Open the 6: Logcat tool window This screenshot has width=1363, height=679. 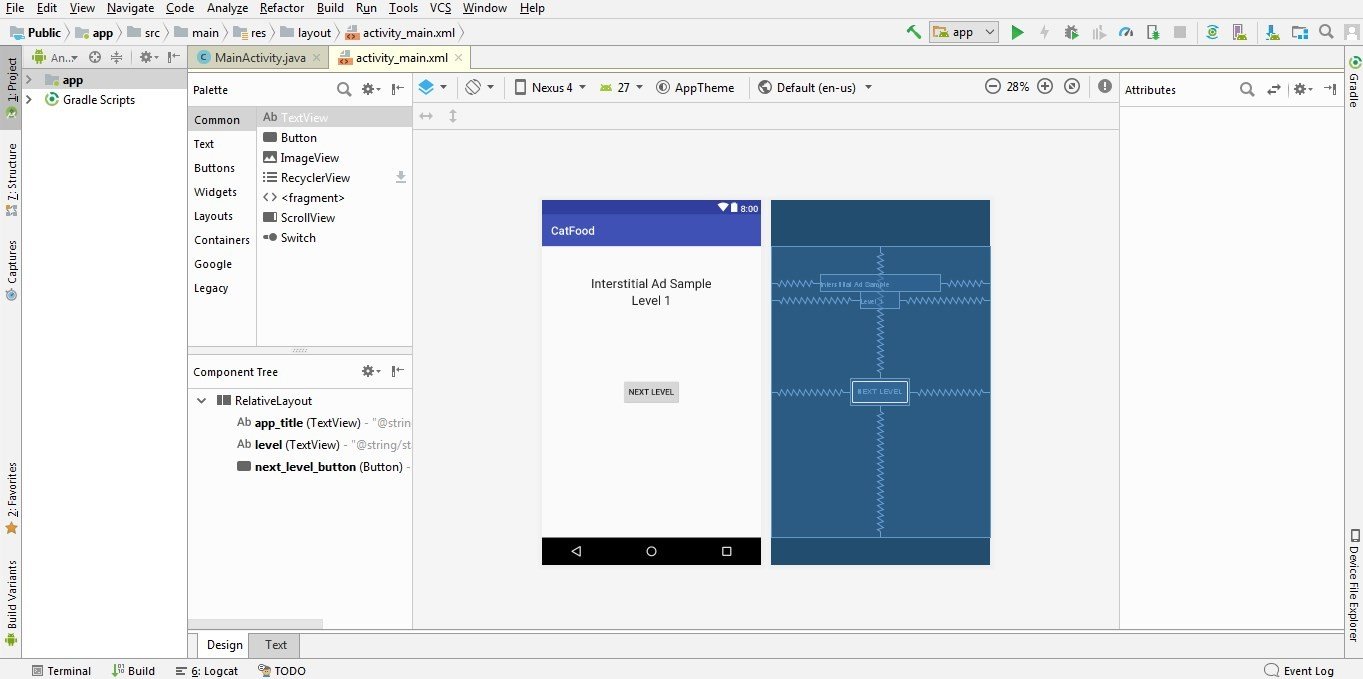click(x=207, y=671)
